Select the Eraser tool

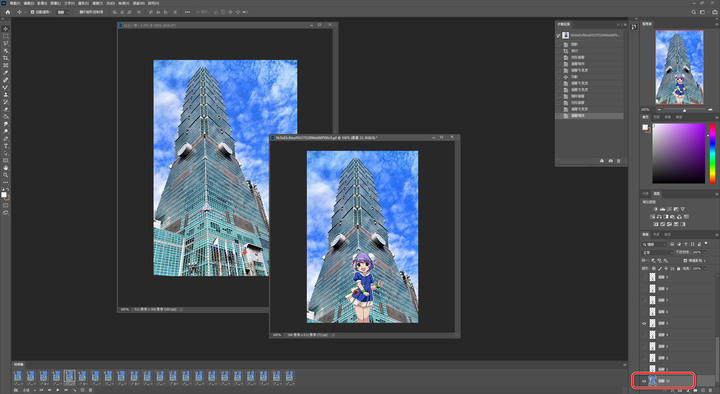tap(6, 109)
